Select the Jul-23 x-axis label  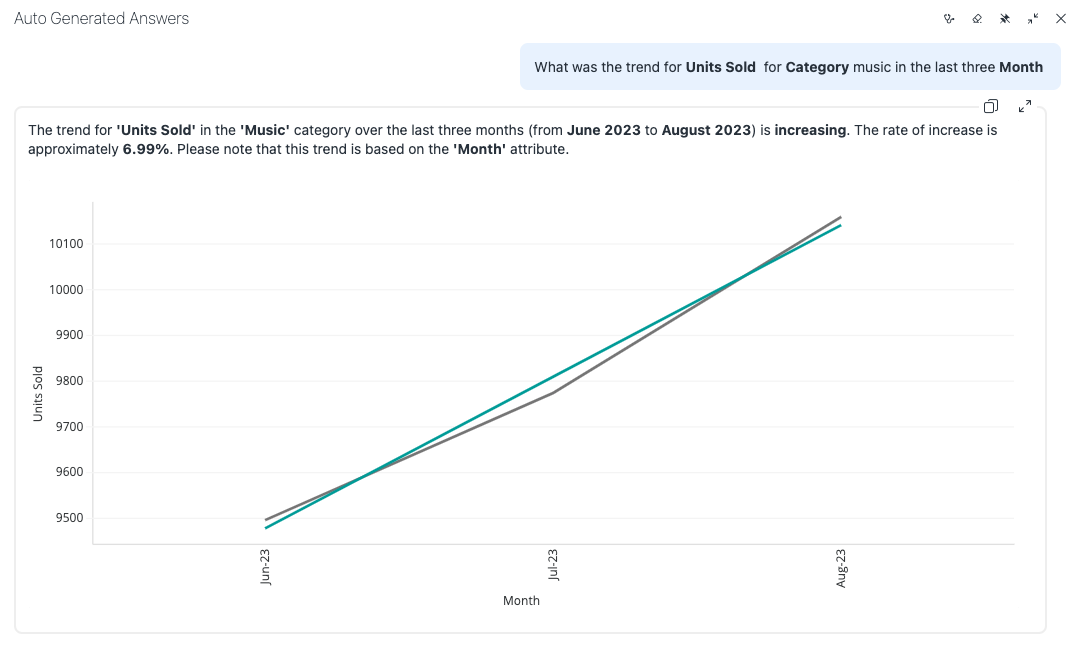(553, 566)
